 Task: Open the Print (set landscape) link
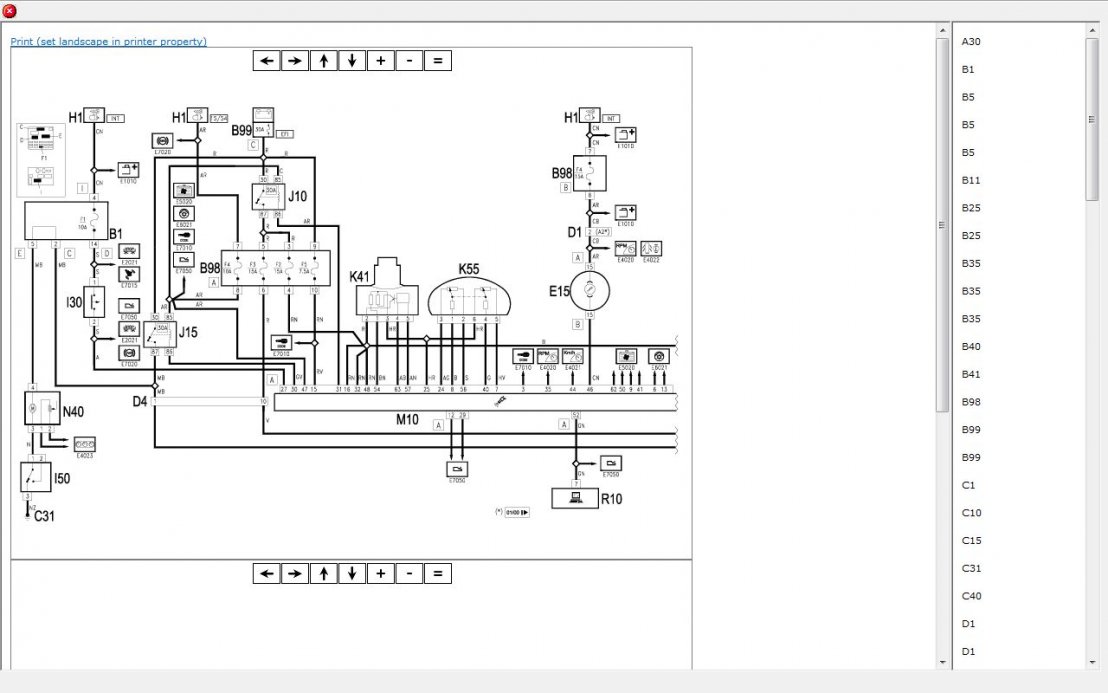click(x=108, y=42)
